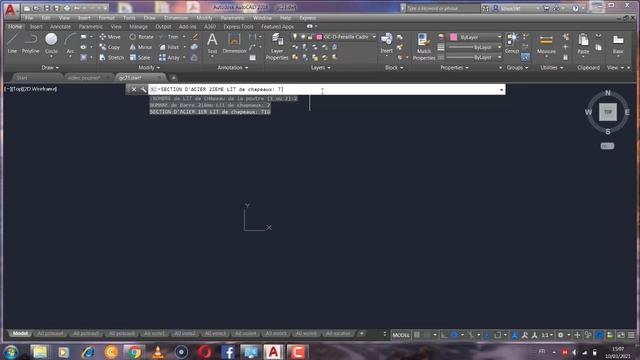
Task: Activate the Rotate command
Action: pyautogui.click(x=141, y=37)
